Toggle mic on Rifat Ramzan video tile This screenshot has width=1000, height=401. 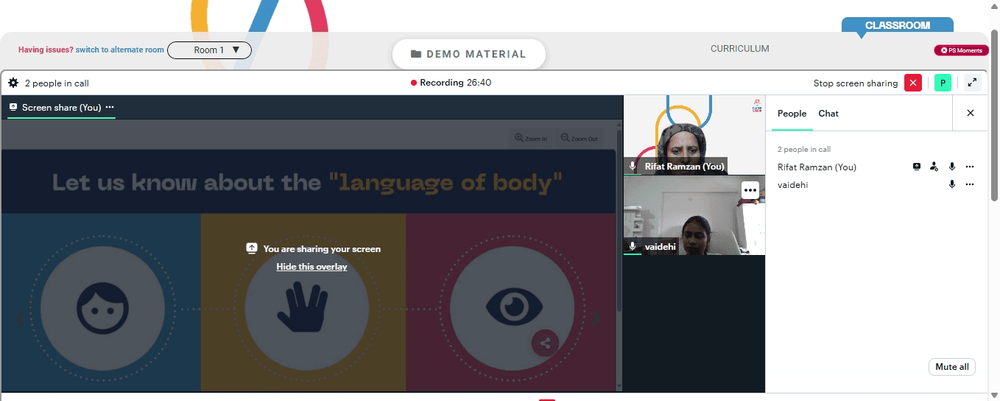point(633,166)
